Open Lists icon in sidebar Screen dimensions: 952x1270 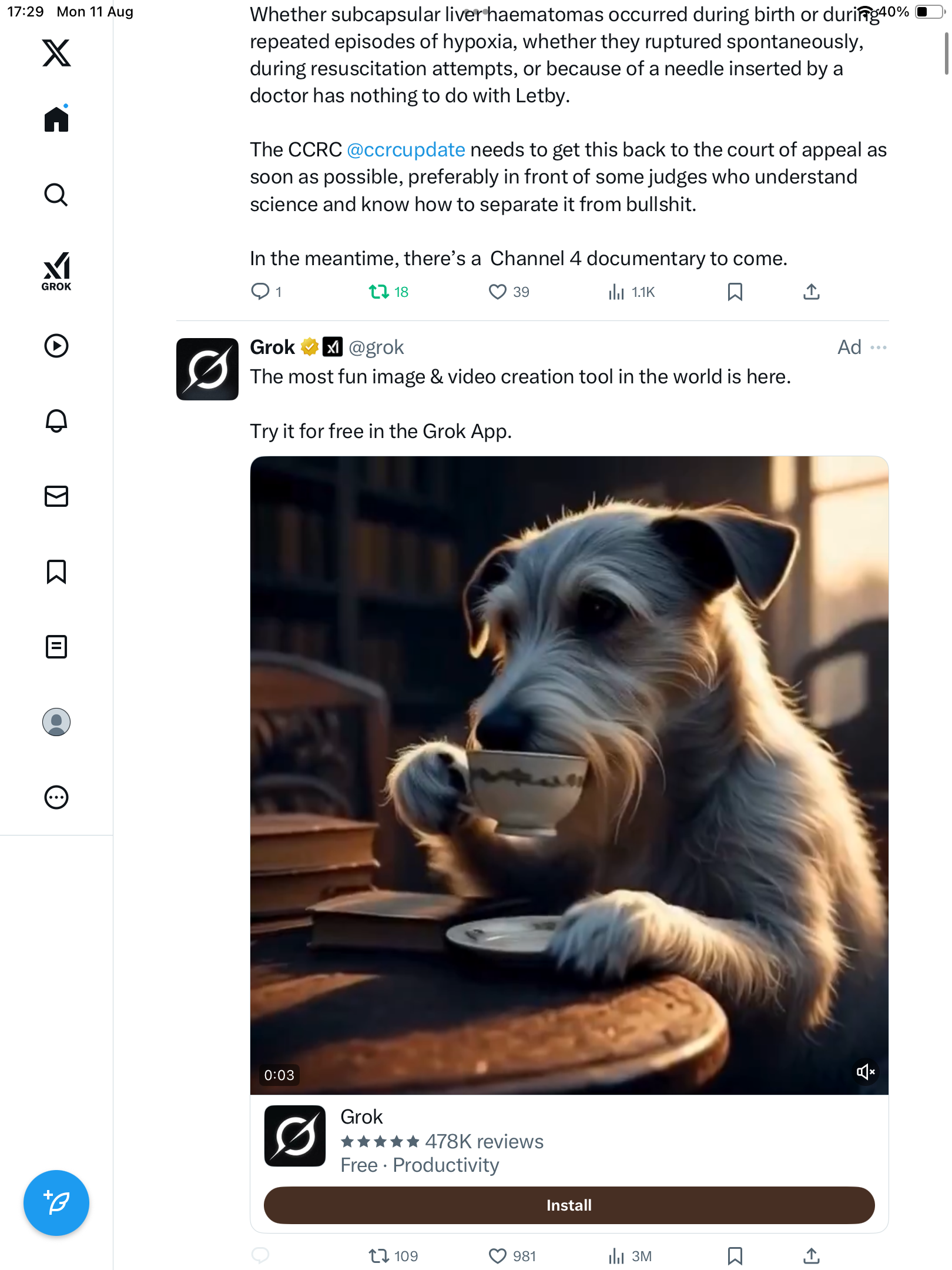click(56, 647)
